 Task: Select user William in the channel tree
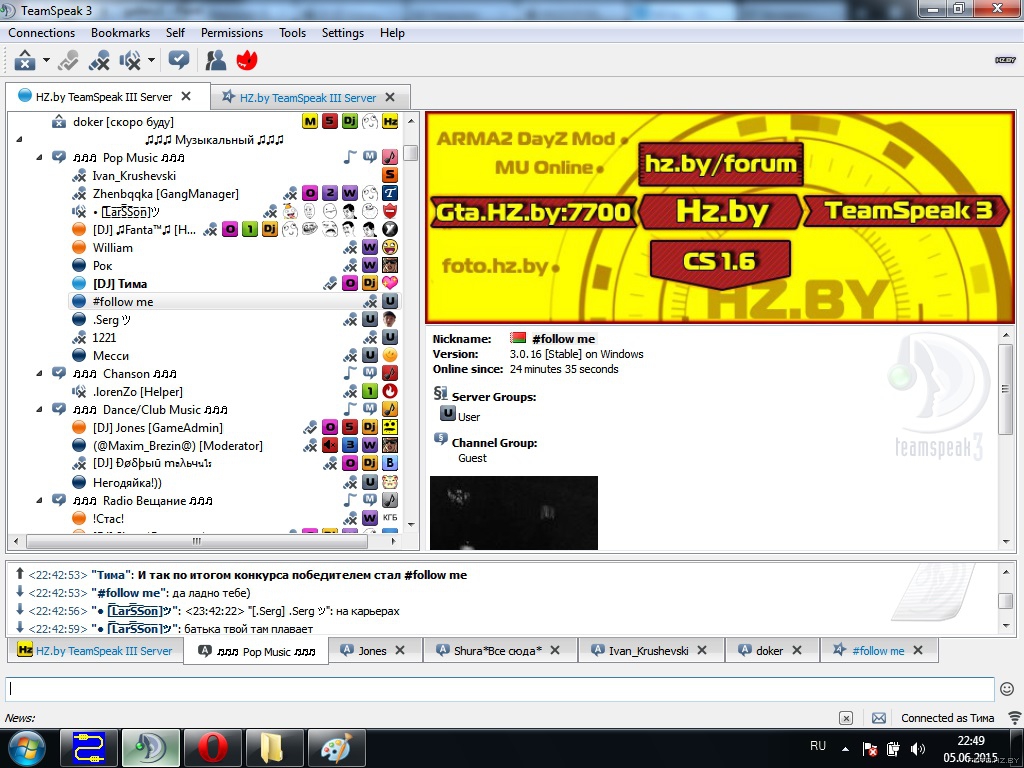(x=113, y=248)
